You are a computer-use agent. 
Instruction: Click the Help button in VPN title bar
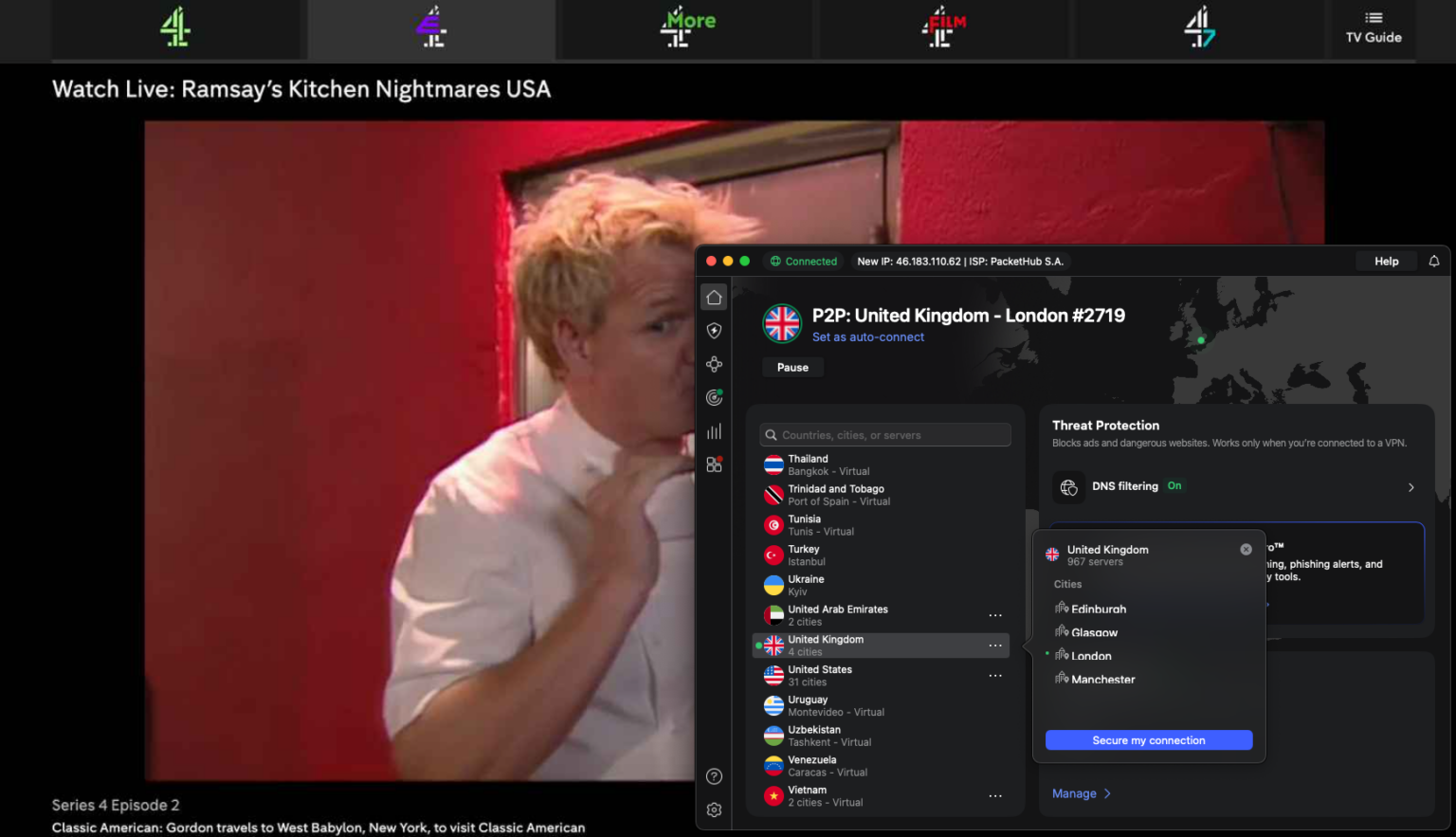(1387, 262)
